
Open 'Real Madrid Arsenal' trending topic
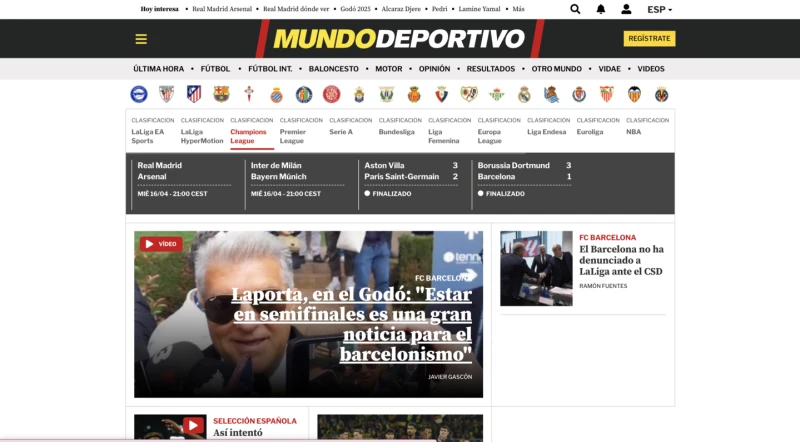click(x=222, y=9)
